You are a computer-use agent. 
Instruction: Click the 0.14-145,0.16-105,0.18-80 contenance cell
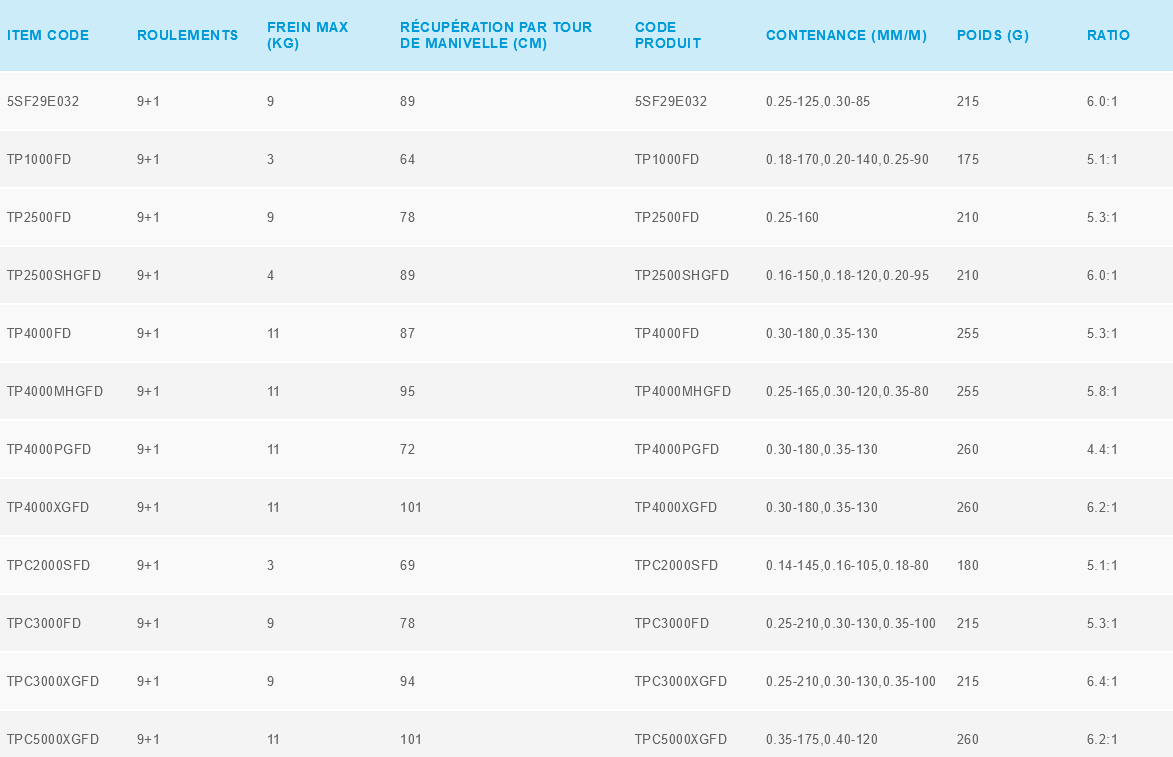pyautogui.click(x=847, y=566)
